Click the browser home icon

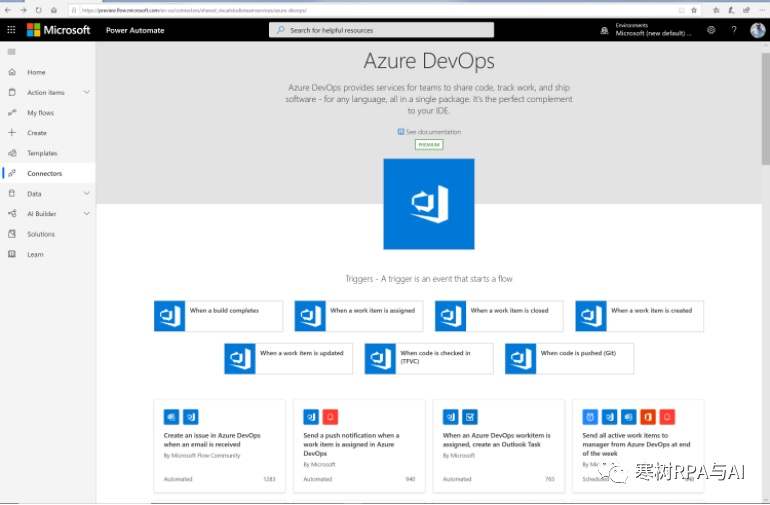pyautogui.click(x=54, y=10)
